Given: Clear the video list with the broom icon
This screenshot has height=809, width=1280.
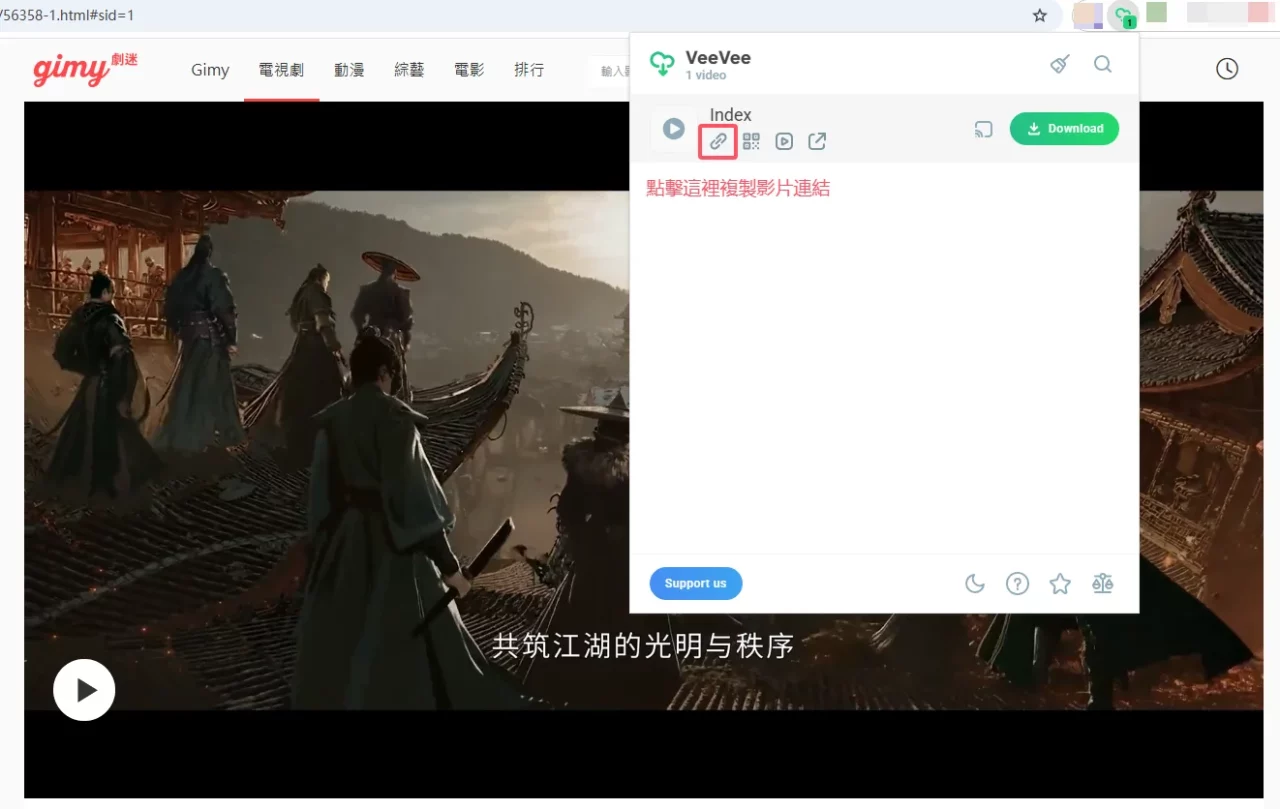Looking at the screenshot, I should pyautogui.click(x=1059, y=63).
